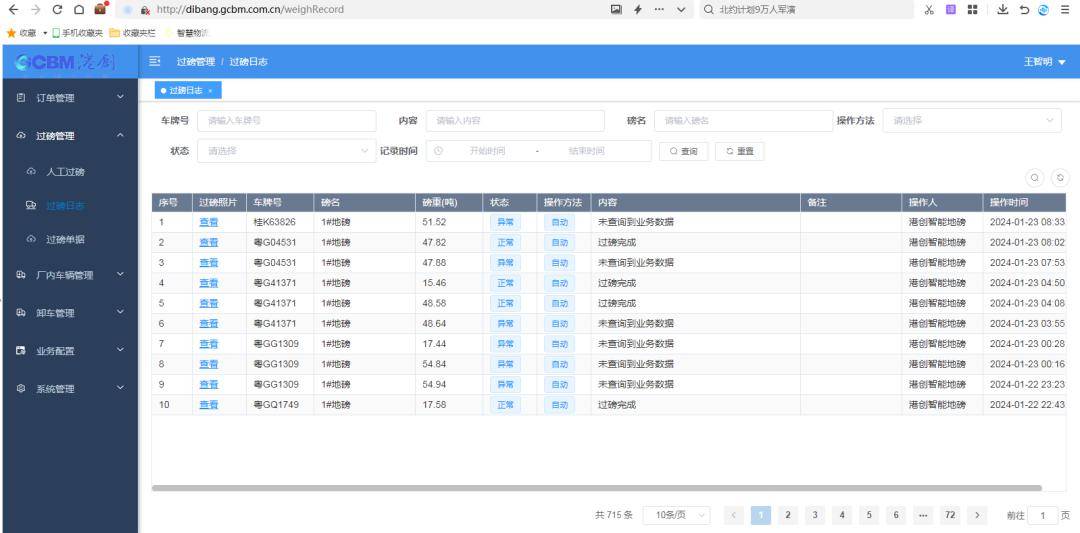This screenshot has height=533, width=1080.
Task: Open the apps grid icon in browser toolbar
Action: point(973,10)
